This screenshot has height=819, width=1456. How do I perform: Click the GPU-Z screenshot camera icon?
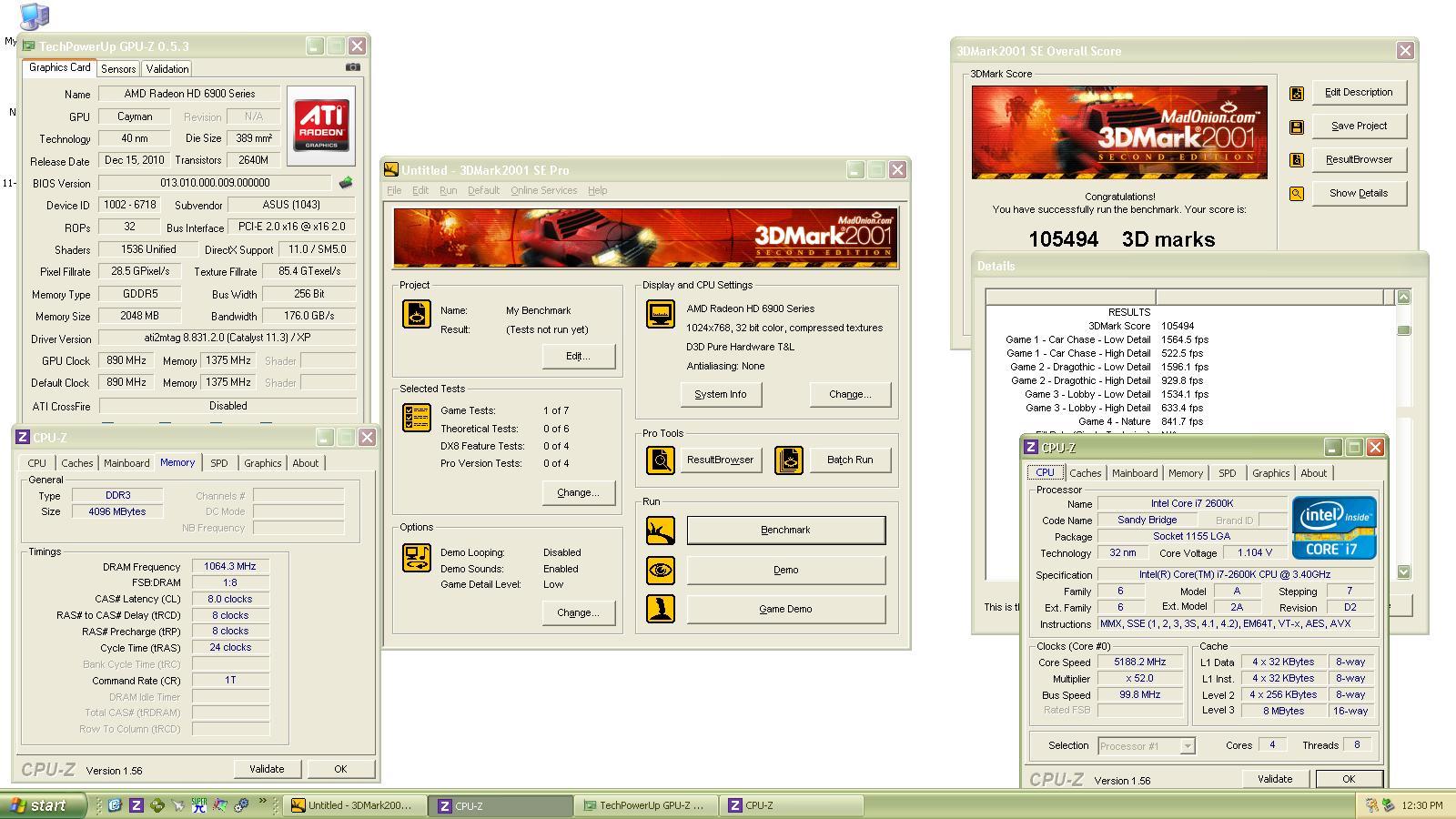pos(353,66)
